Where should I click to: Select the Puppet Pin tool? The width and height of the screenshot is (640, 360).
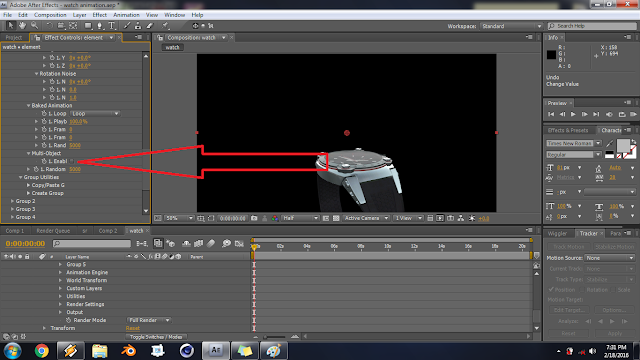tap(165, 26)
